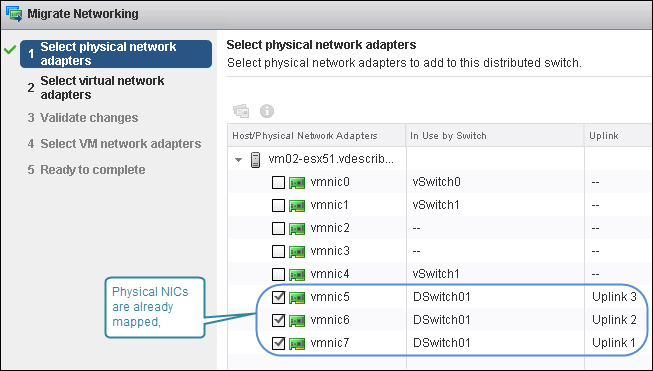The height and width of the screenshot is (371, 653).
Task: Click the vmnic0 network card icon
Action: pos(297,182)
